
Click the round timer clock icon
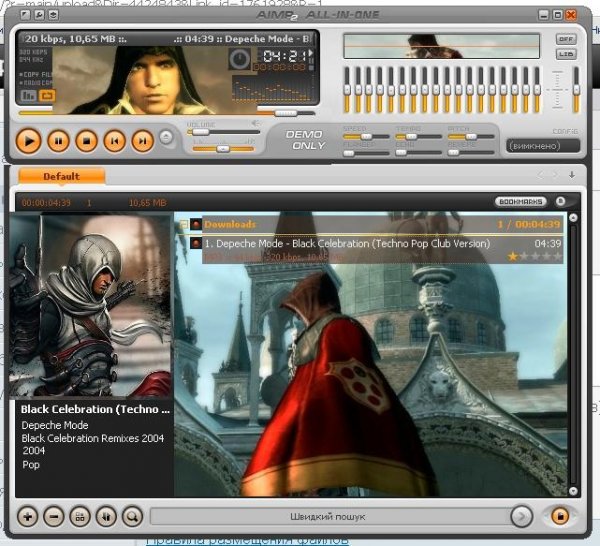point(240,59)
